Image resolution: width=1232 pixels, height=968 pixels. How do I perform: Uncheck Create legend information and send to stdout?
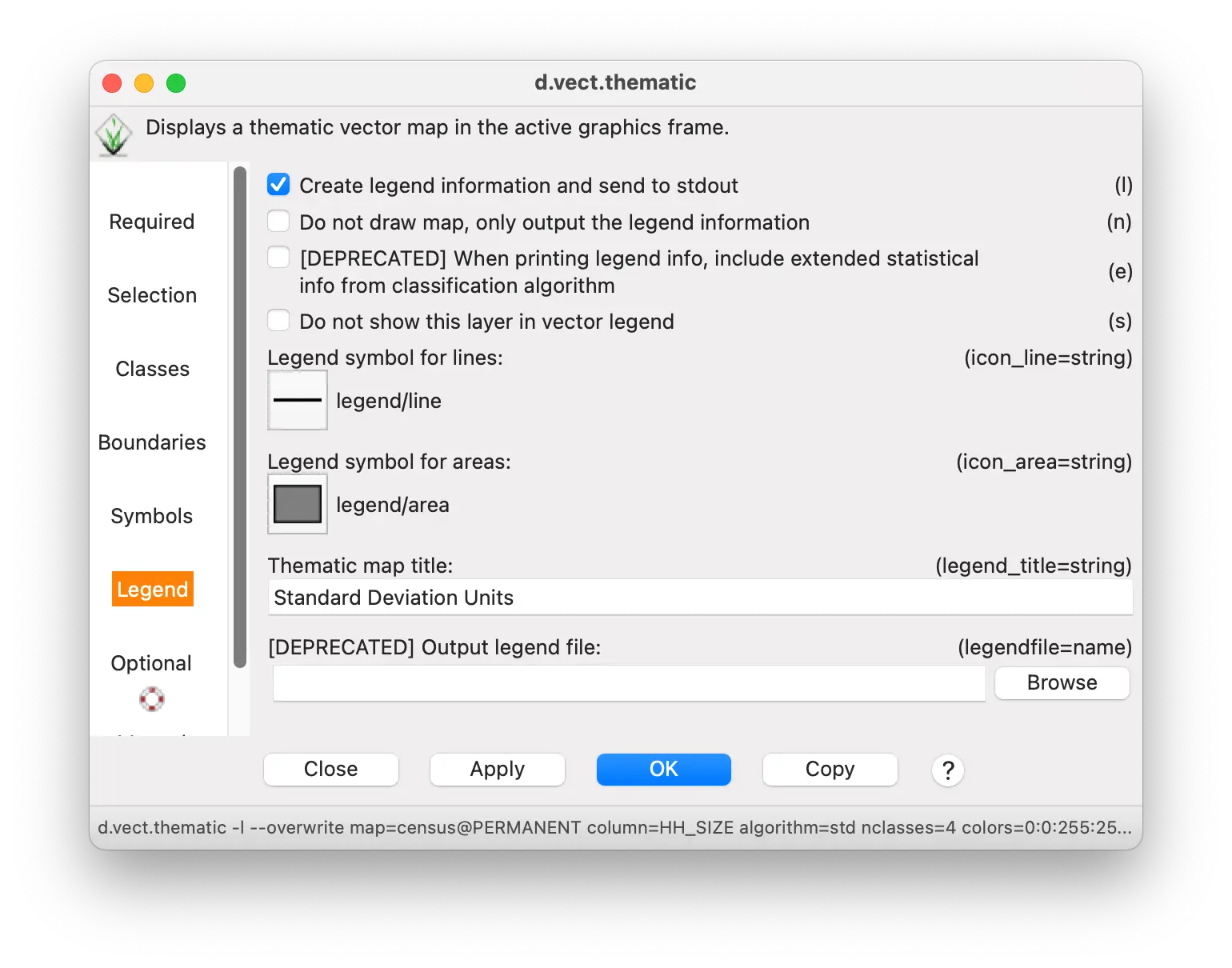278,185
